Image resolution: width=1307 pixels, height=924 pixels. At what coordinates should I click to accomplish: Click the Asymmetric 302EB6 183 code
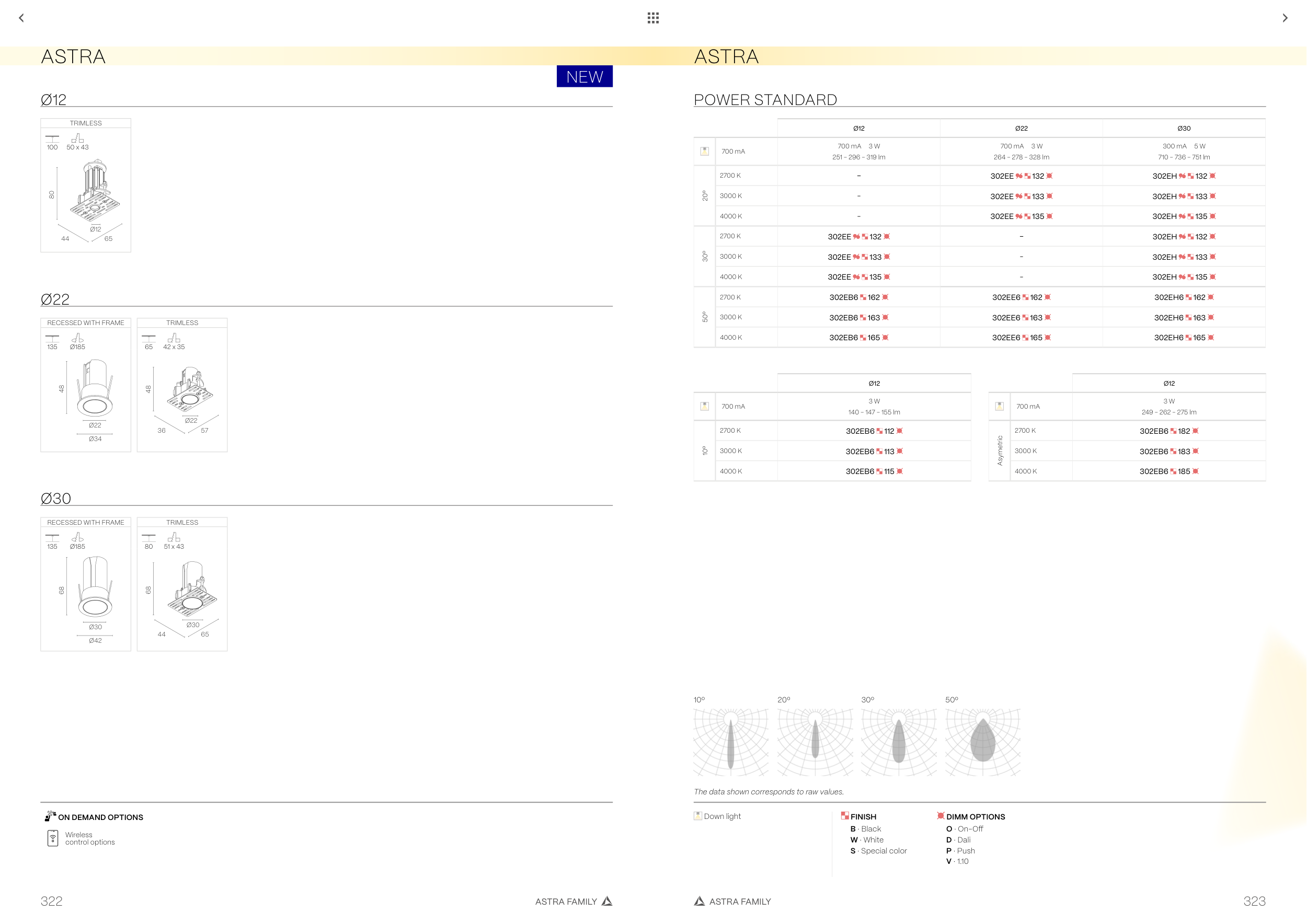point(1168,451)
